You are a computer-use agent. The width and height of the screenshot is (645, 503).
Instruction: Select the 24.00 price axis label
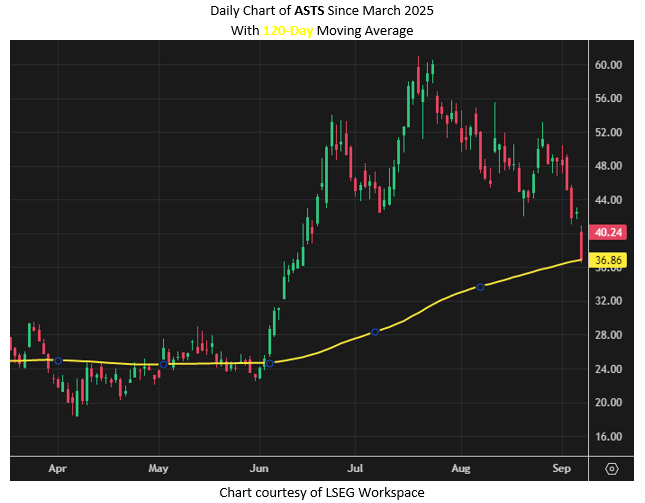(x=608, y=369)
